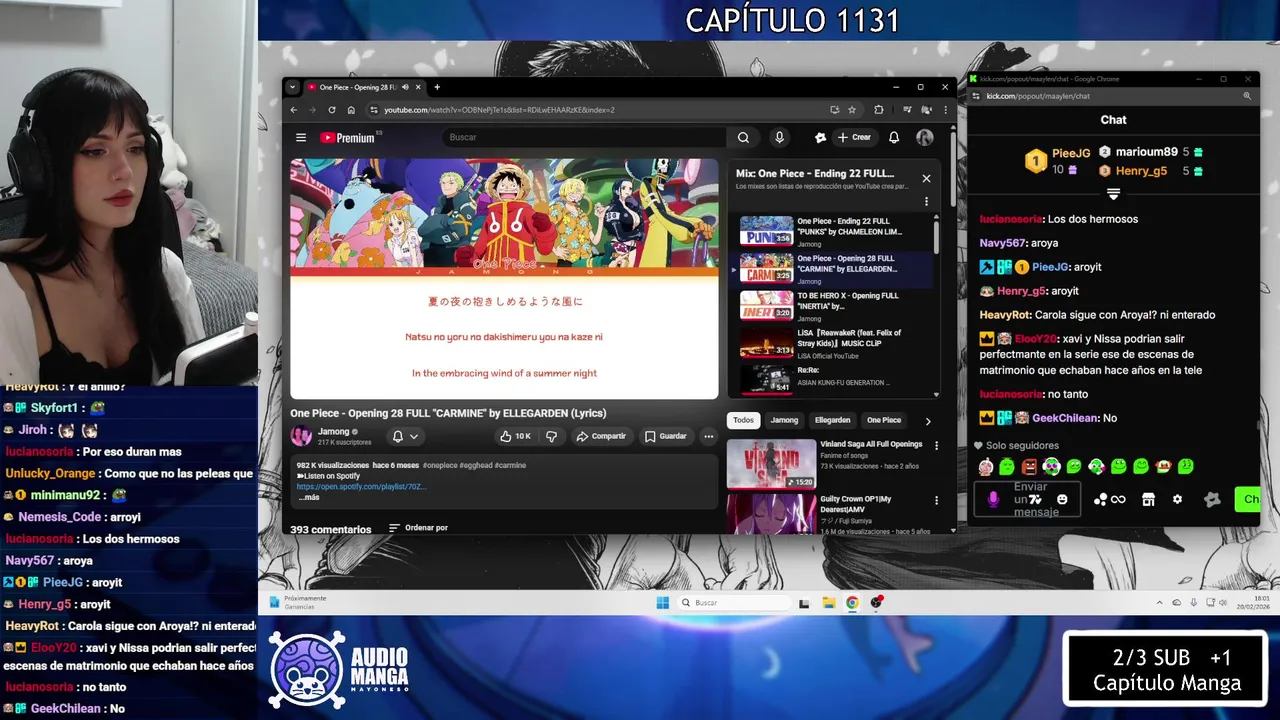Expand the description with ...más

click(308, 497)
